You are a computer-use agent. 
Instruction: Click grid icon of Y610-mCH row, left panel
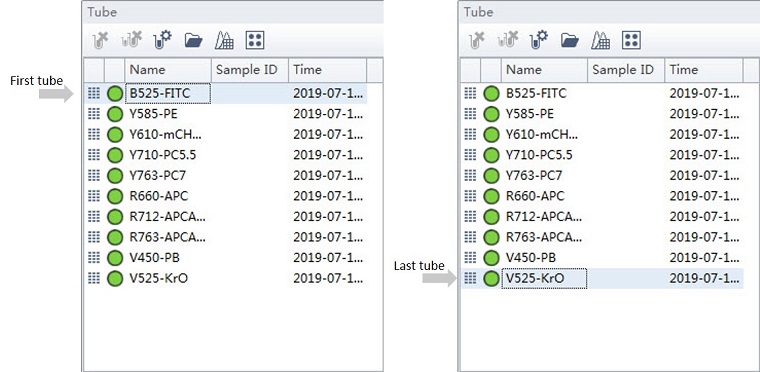[94, 134]
